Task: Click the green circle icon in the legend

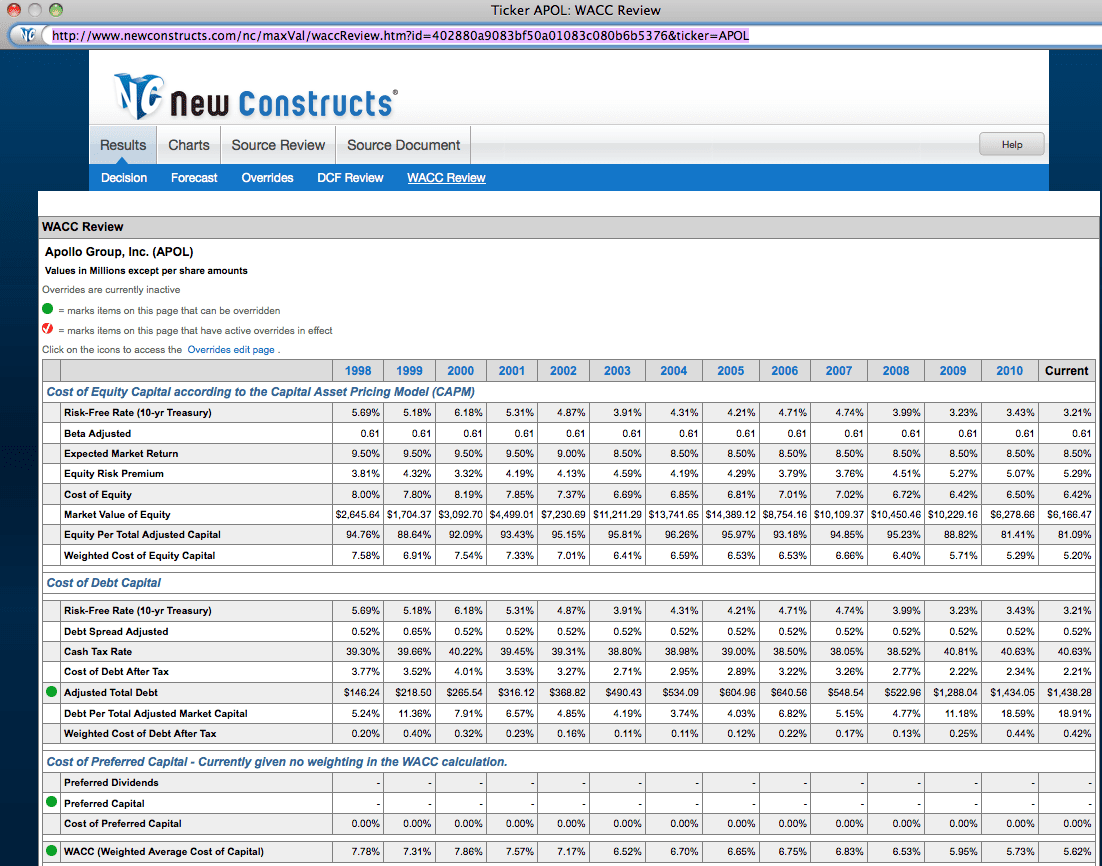Action: [x=48, y=309]
